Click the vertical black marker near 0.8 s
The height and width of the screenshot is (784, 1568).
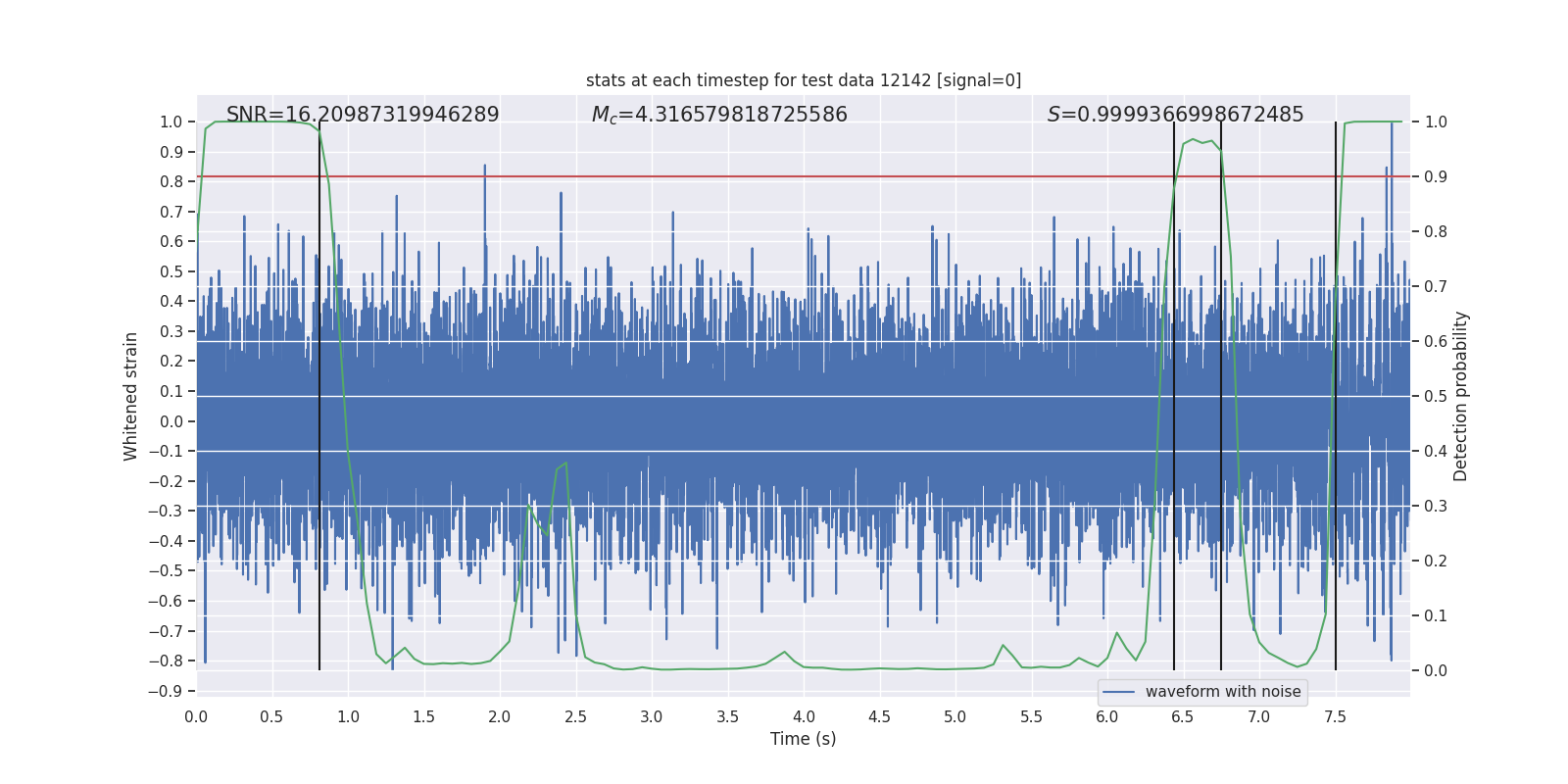pyautogui.click(x=319, y=392)
